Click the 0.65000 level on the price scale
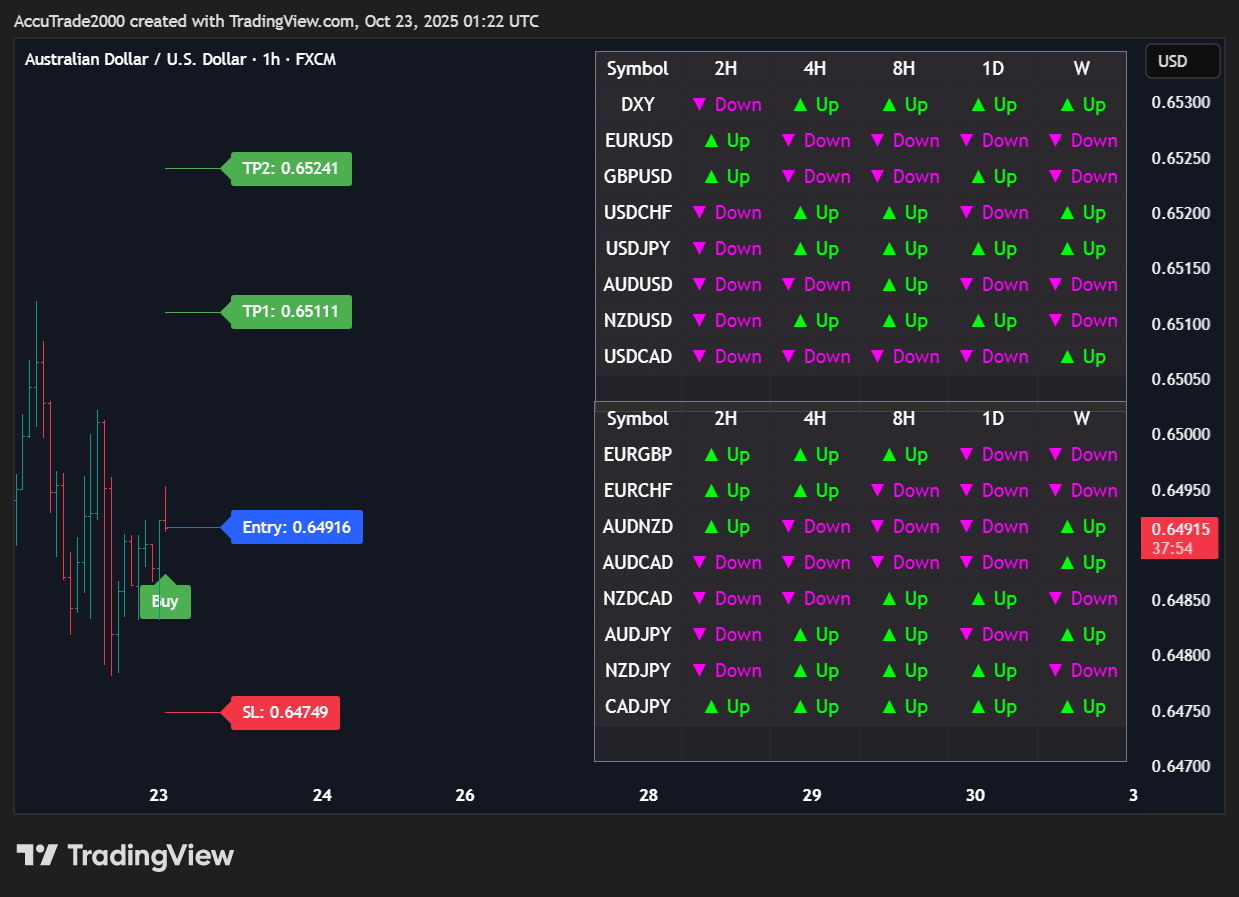Viewport: 1239px width, 897px height. (x=1180, y=434)
